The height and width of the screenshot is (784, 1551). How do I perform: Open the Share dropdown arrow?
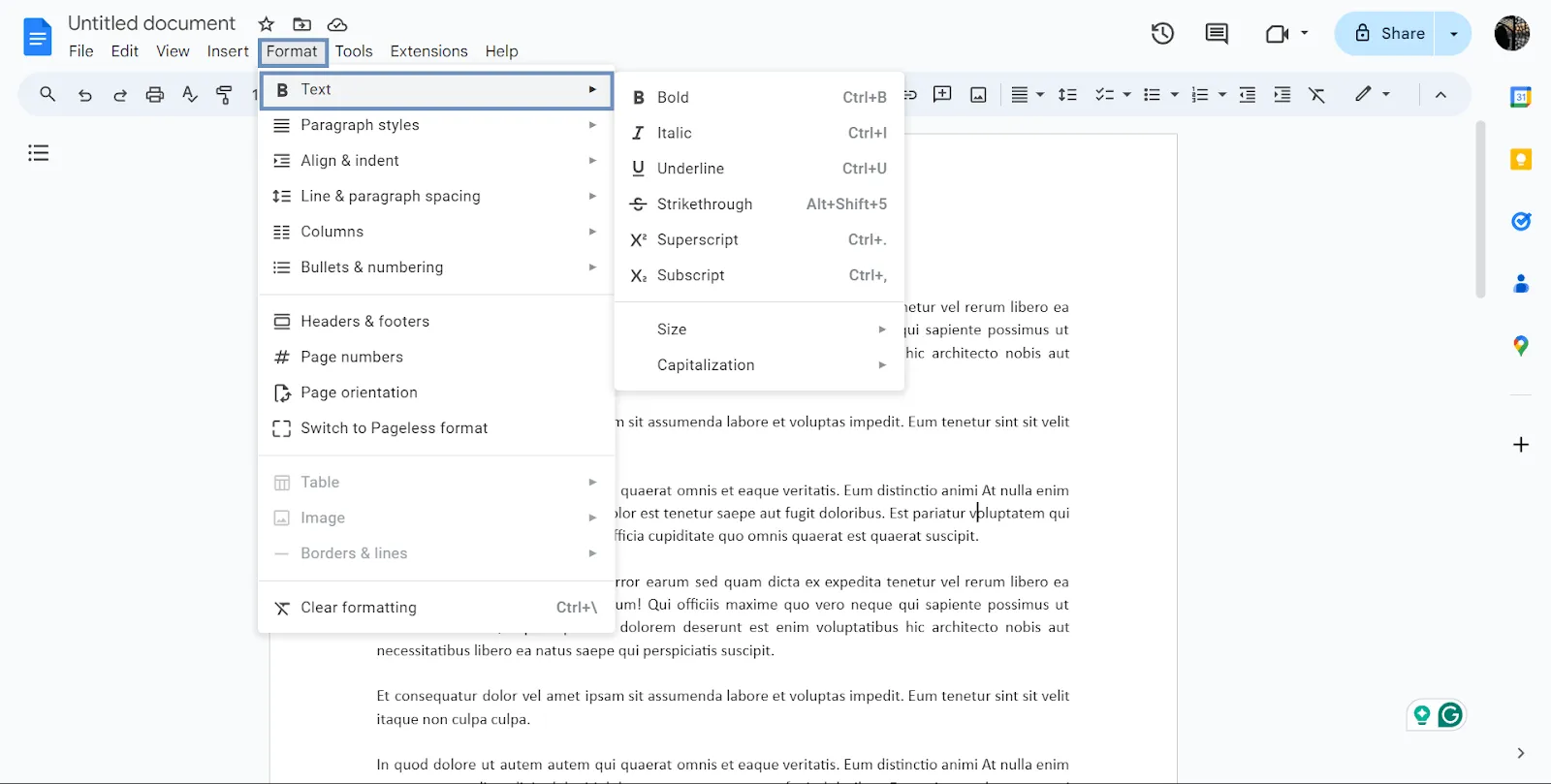1453,34
